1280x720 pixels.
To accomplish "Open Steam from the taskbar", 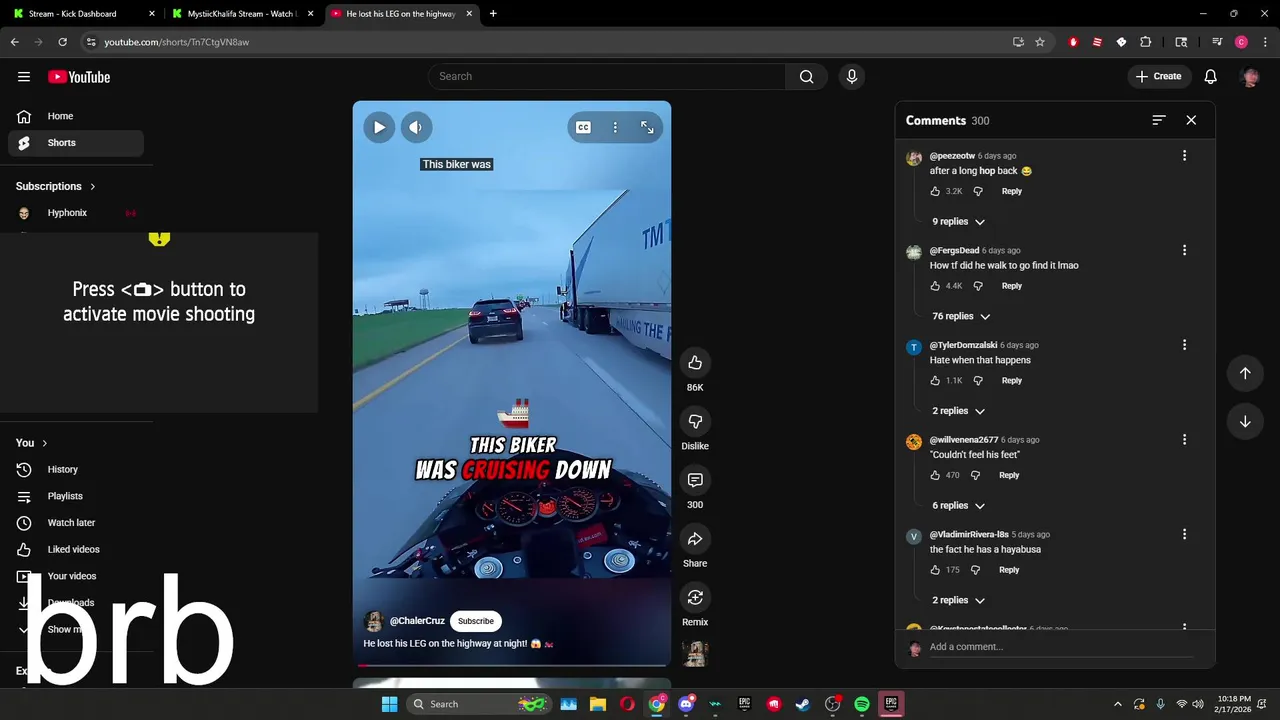I will pyautogui.click(x=803, y=704).
